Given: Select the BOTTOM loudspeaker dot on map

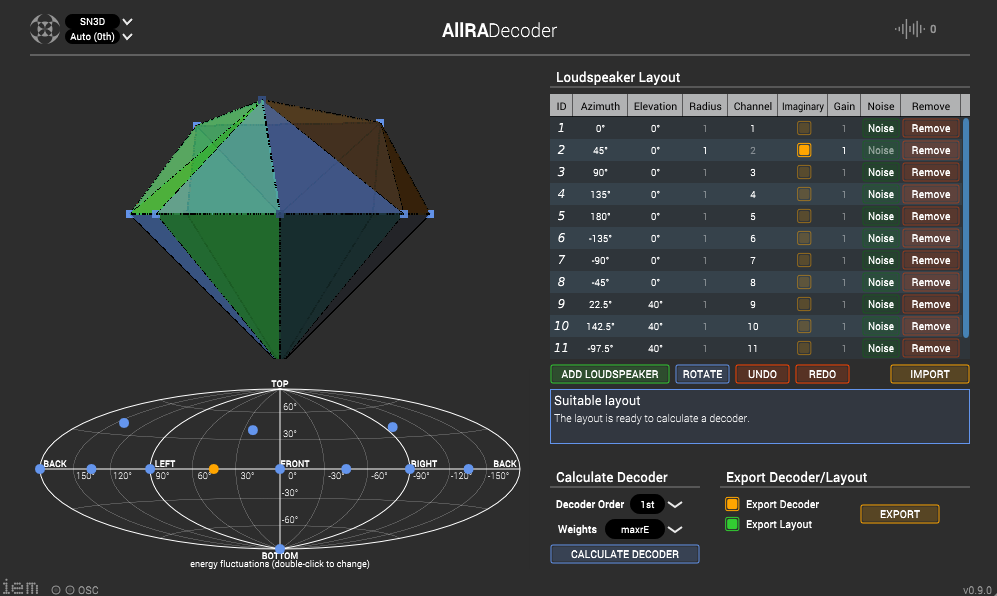Looking at the screenshot, I should [280, 549].
